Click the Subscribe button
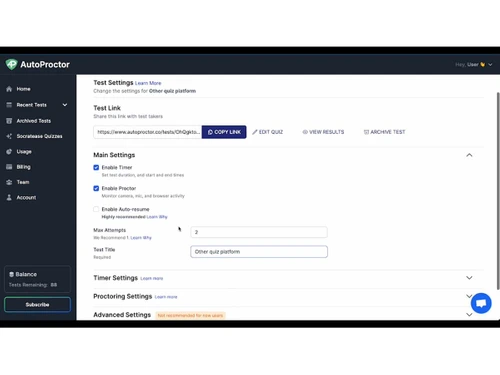 click(37, 305)
